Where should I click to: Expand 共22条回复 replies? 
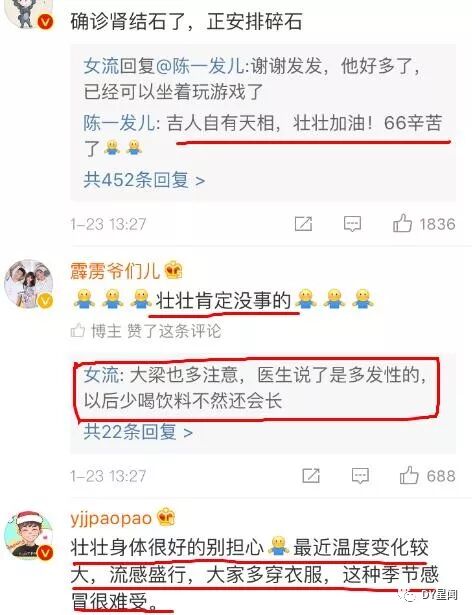pos(138,432)
